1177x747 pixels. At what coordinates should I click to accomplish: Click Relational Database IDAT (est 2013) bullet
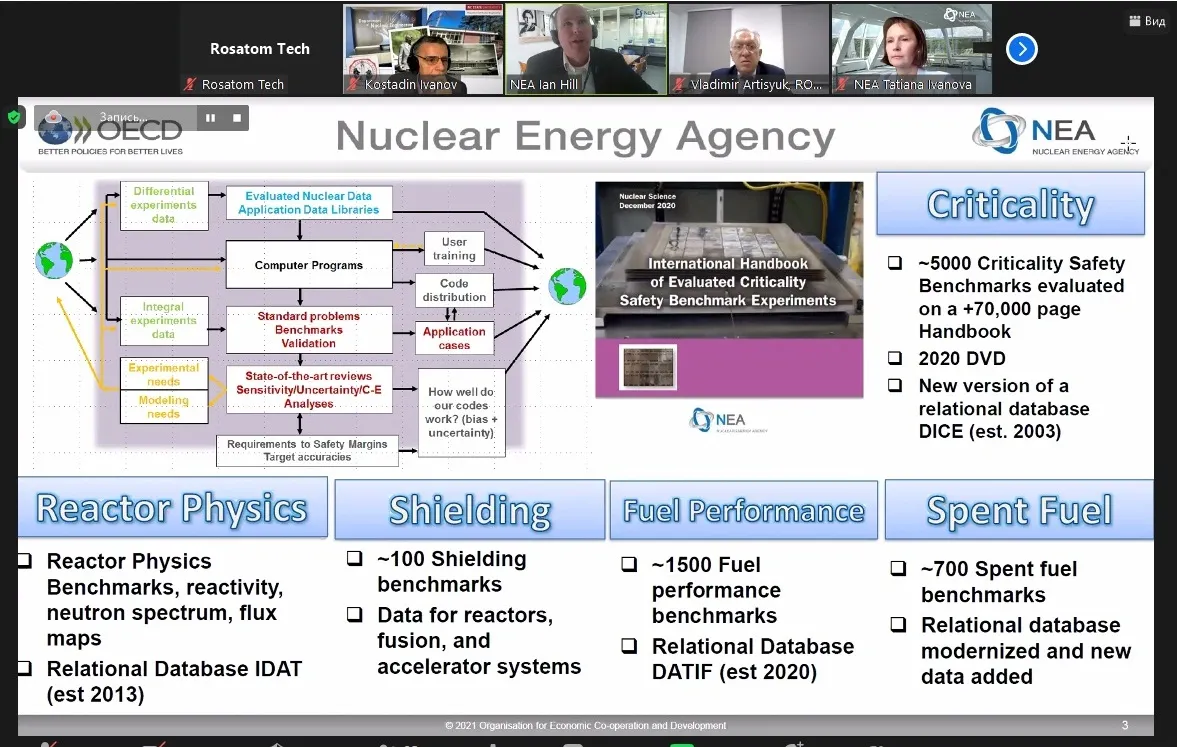pyautogui.click(x=173, y=681)
